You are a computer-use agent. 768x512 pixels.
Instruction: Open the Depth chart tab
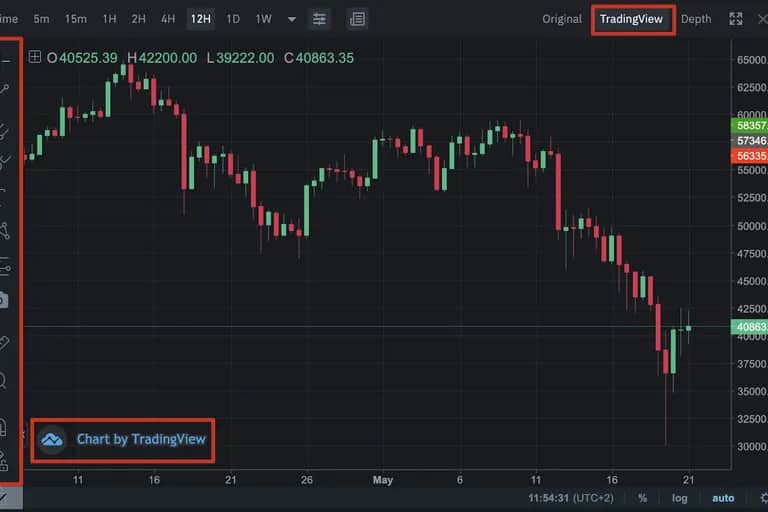(x=696, y=19)
